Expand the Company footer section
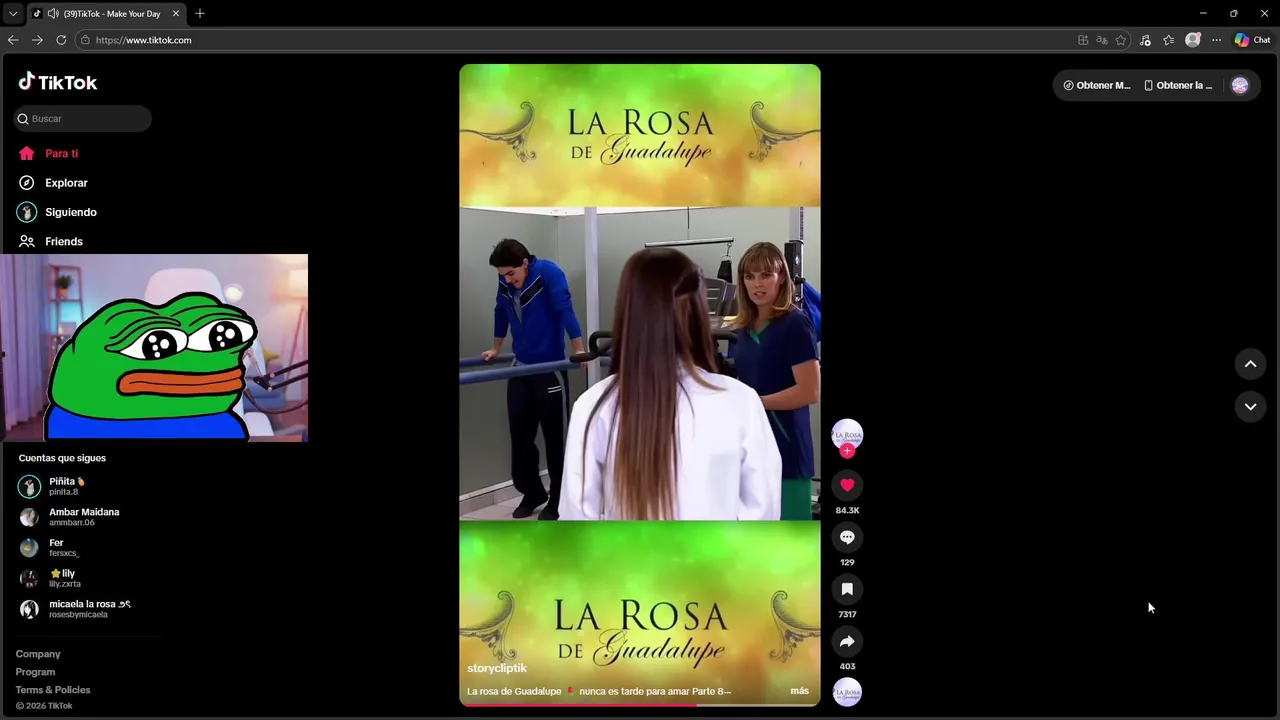This screenshot has height=720, width=1280. tap(38, 654)
